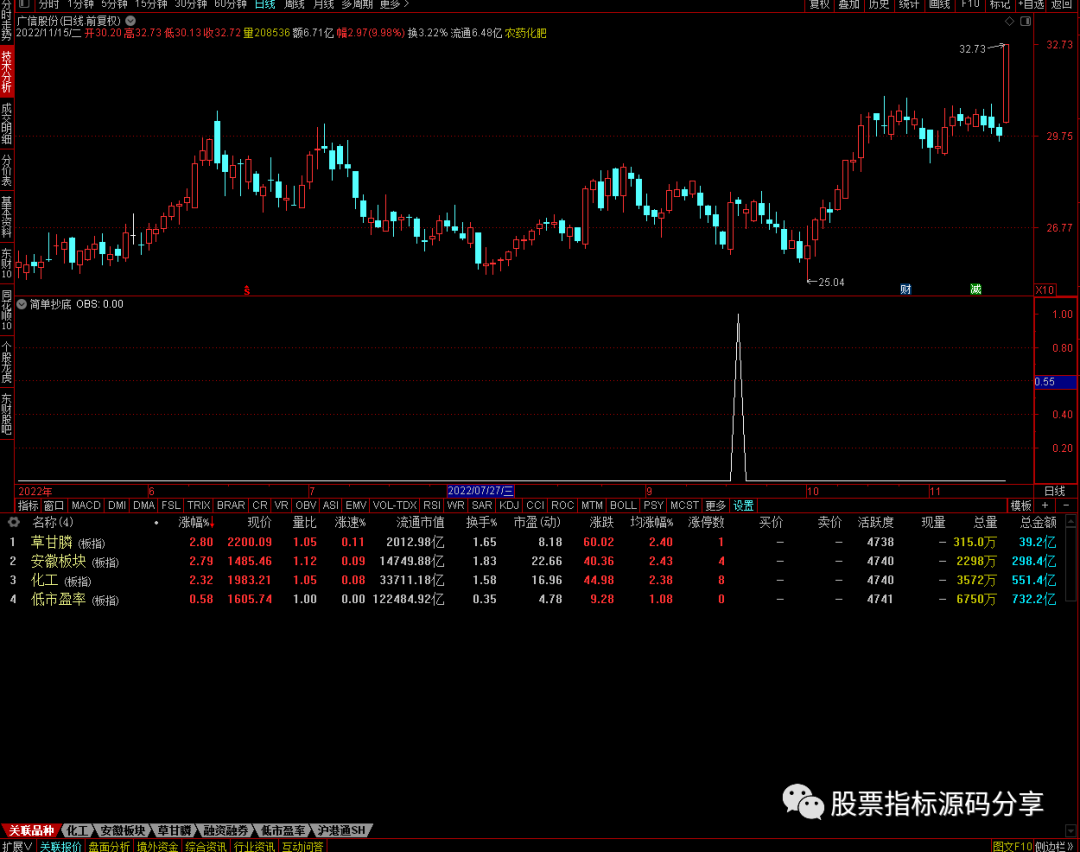Click the red $ marker under the candles
Image resolution: width=1080 pixels, height=852 pixels.
click(x=247, y=291)
